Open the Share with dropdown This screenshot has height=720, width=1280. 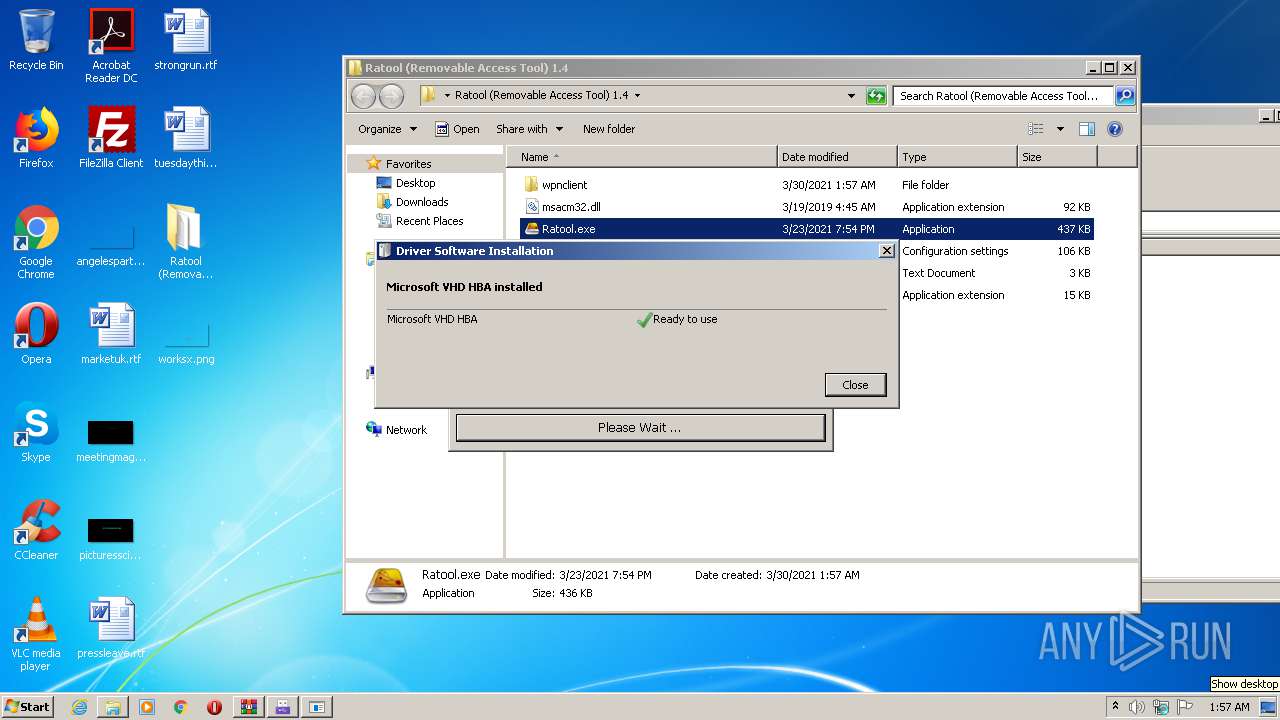click(530, 129)
